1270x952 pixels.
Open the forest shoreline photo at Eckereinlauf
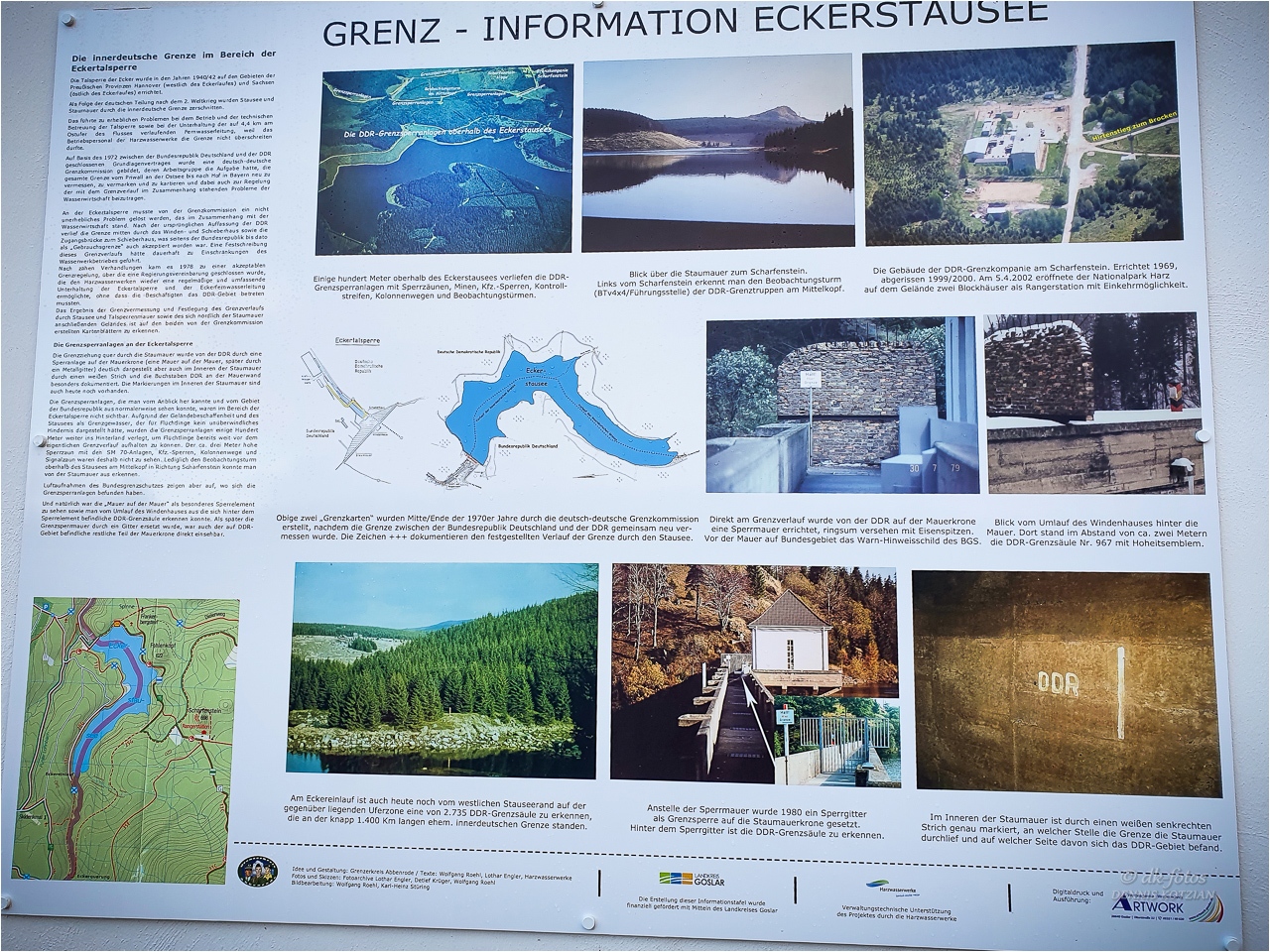click(x=443, y=671)
